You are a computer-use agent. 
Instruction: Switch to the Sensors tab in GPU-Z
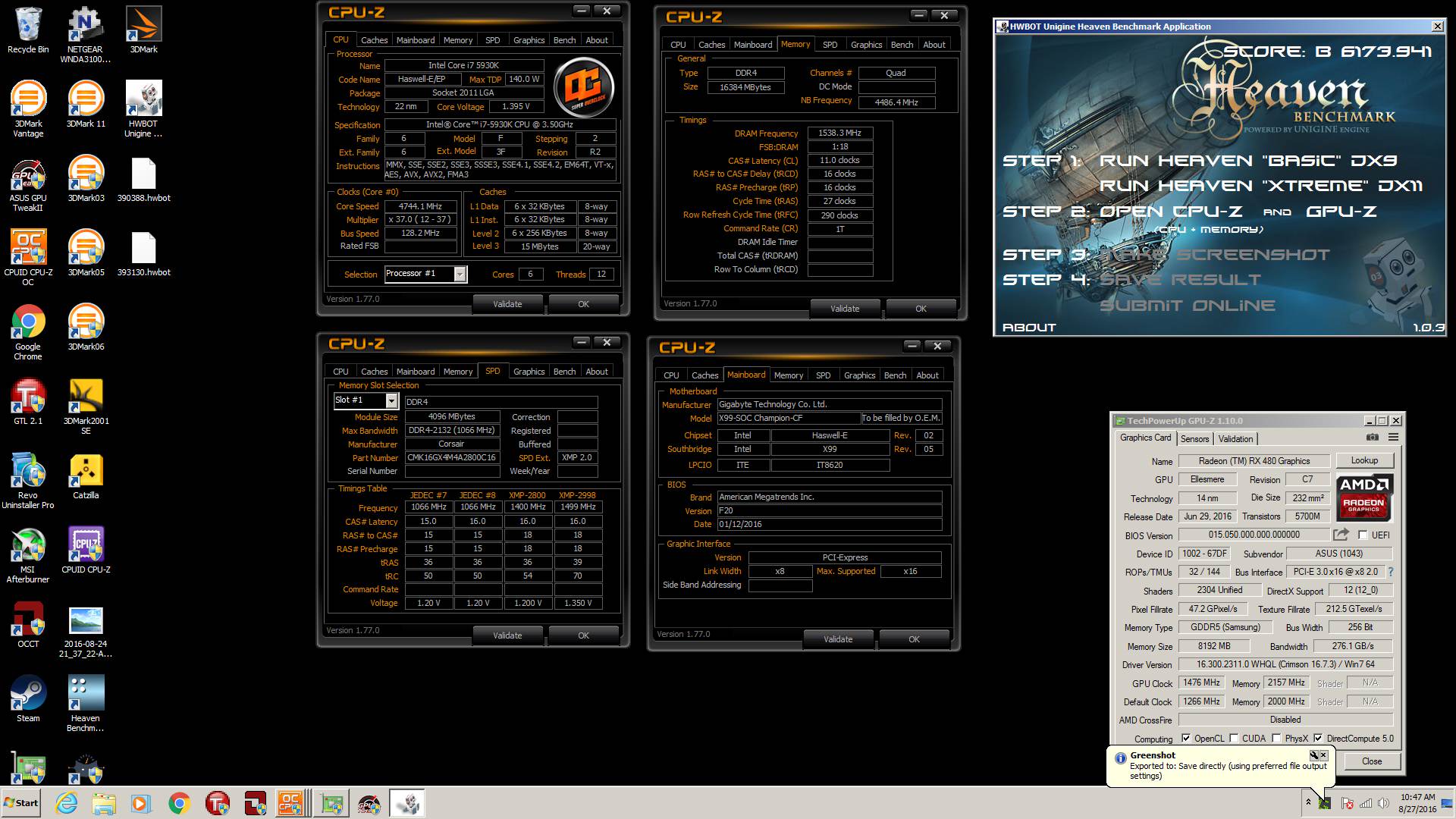[x=1194, y=439]
